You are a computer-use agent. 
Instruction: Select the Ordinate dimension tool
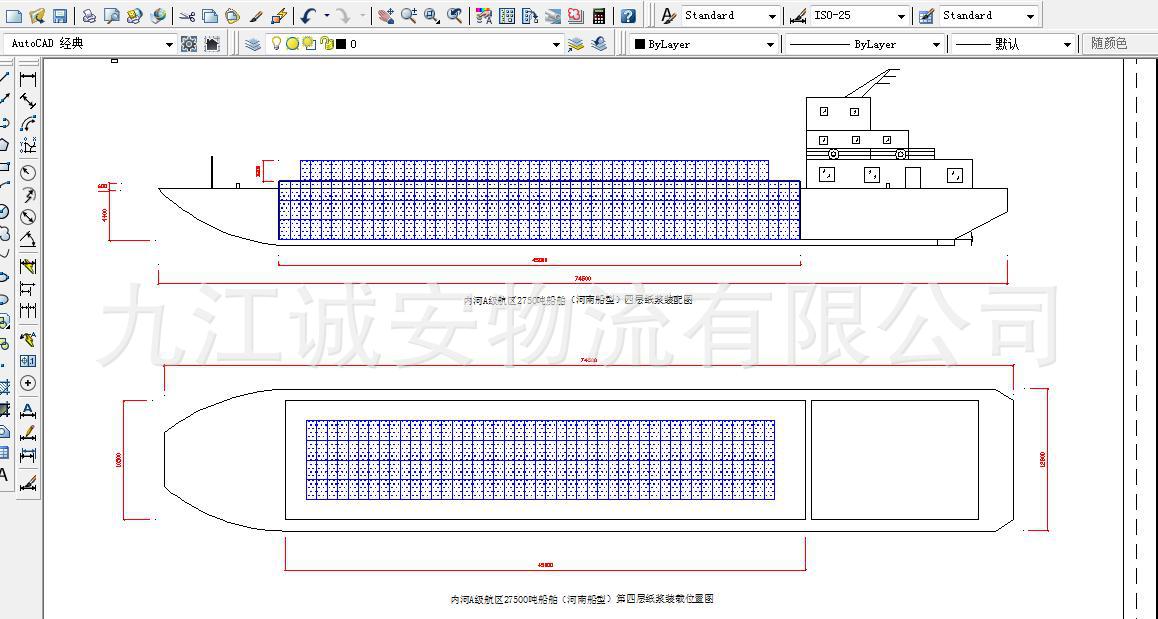click(x=28, y=145)
